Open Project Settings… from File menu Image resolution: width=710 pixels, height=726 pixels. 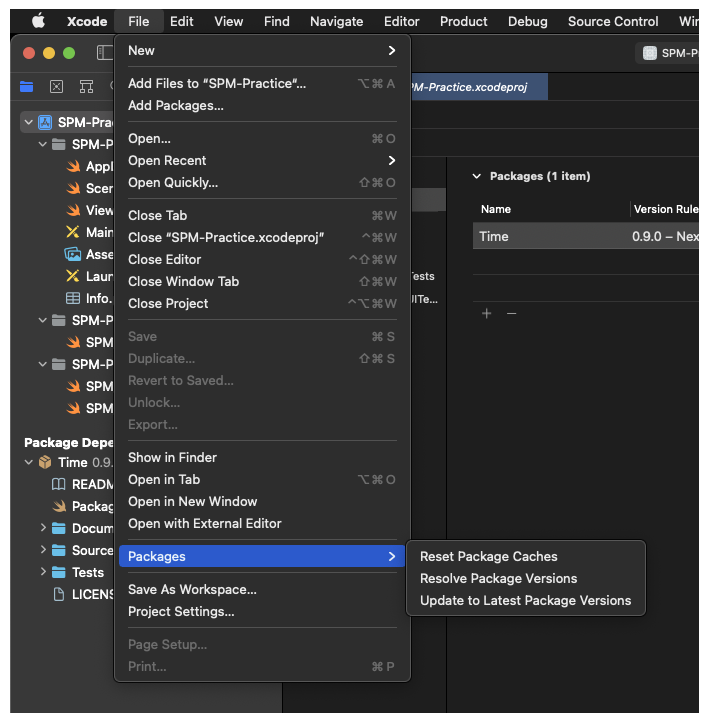coord(262,611)
